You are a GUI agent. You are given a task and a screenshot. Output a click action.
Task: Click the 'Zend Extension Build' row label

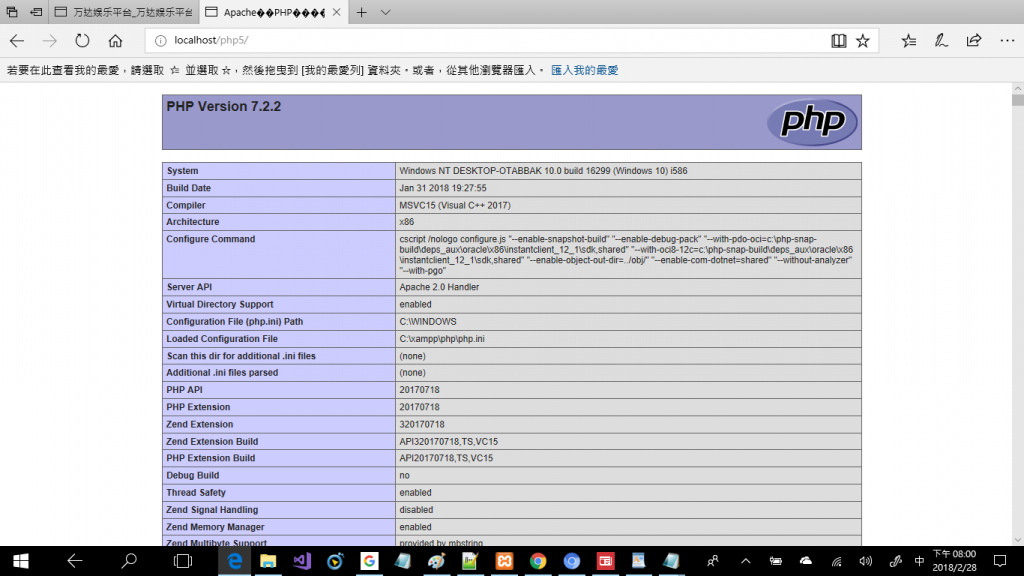point(212,441)
